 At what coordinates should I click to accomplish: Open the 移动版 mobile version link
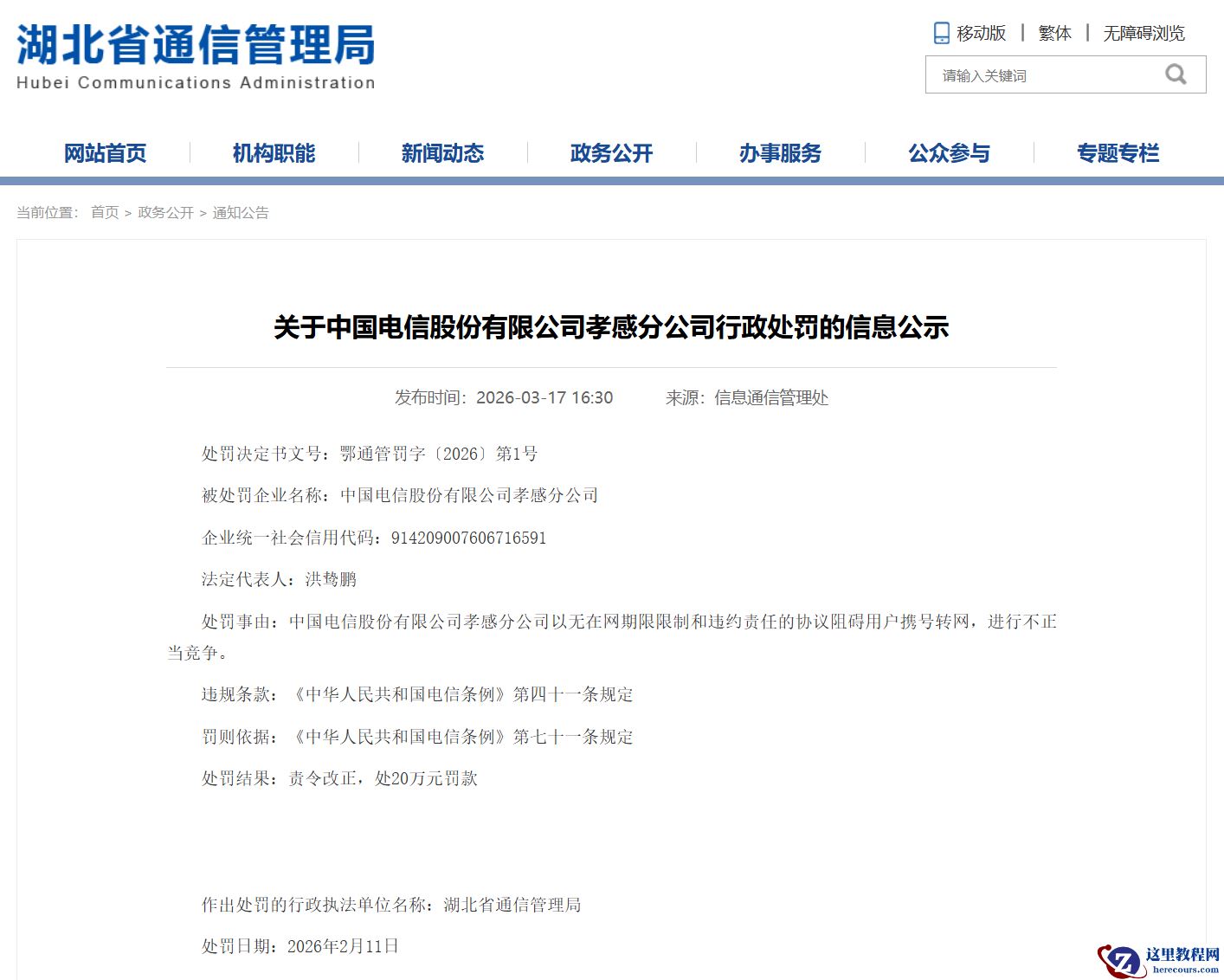click(x=979, y=32)
